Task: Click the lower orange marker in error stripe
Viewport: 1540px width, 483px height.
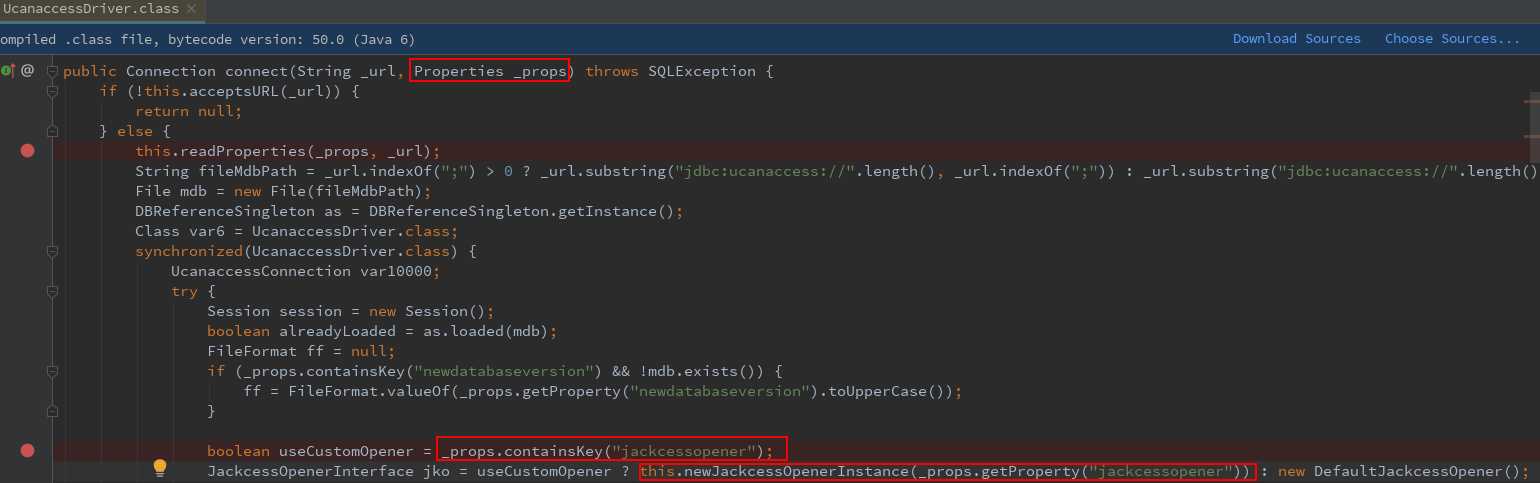Action: point(1532,135)
